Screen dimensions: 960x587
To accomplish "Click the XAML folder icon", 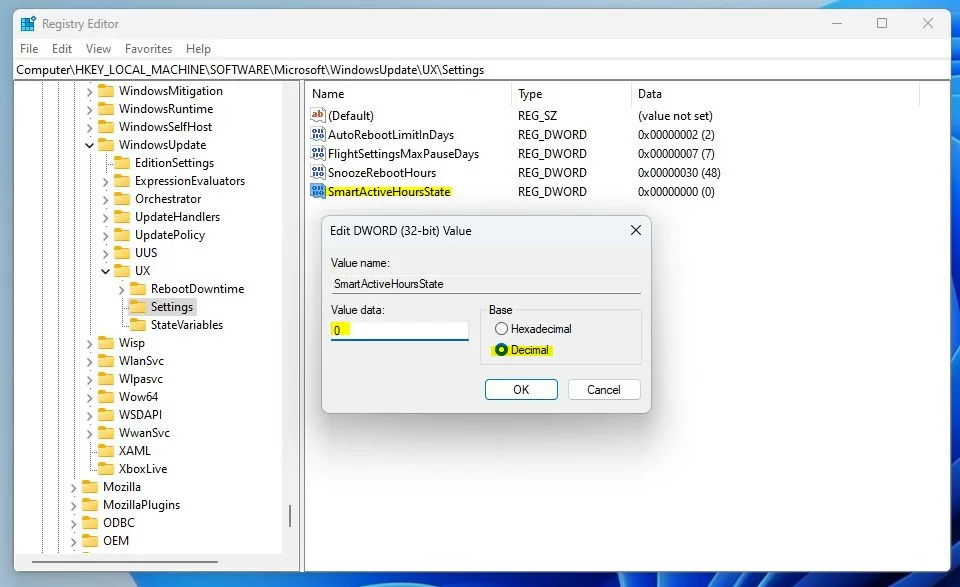I will coord(106,451).
